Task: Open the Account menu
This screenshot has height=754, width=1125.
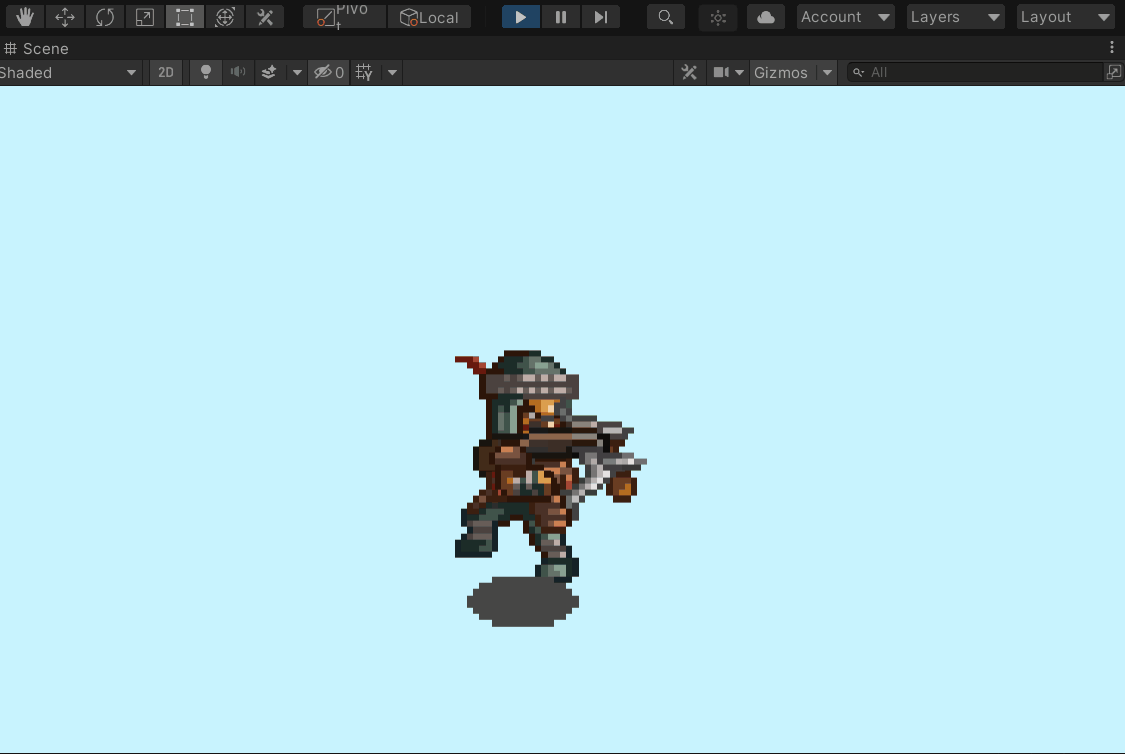Action: [845, 17]
